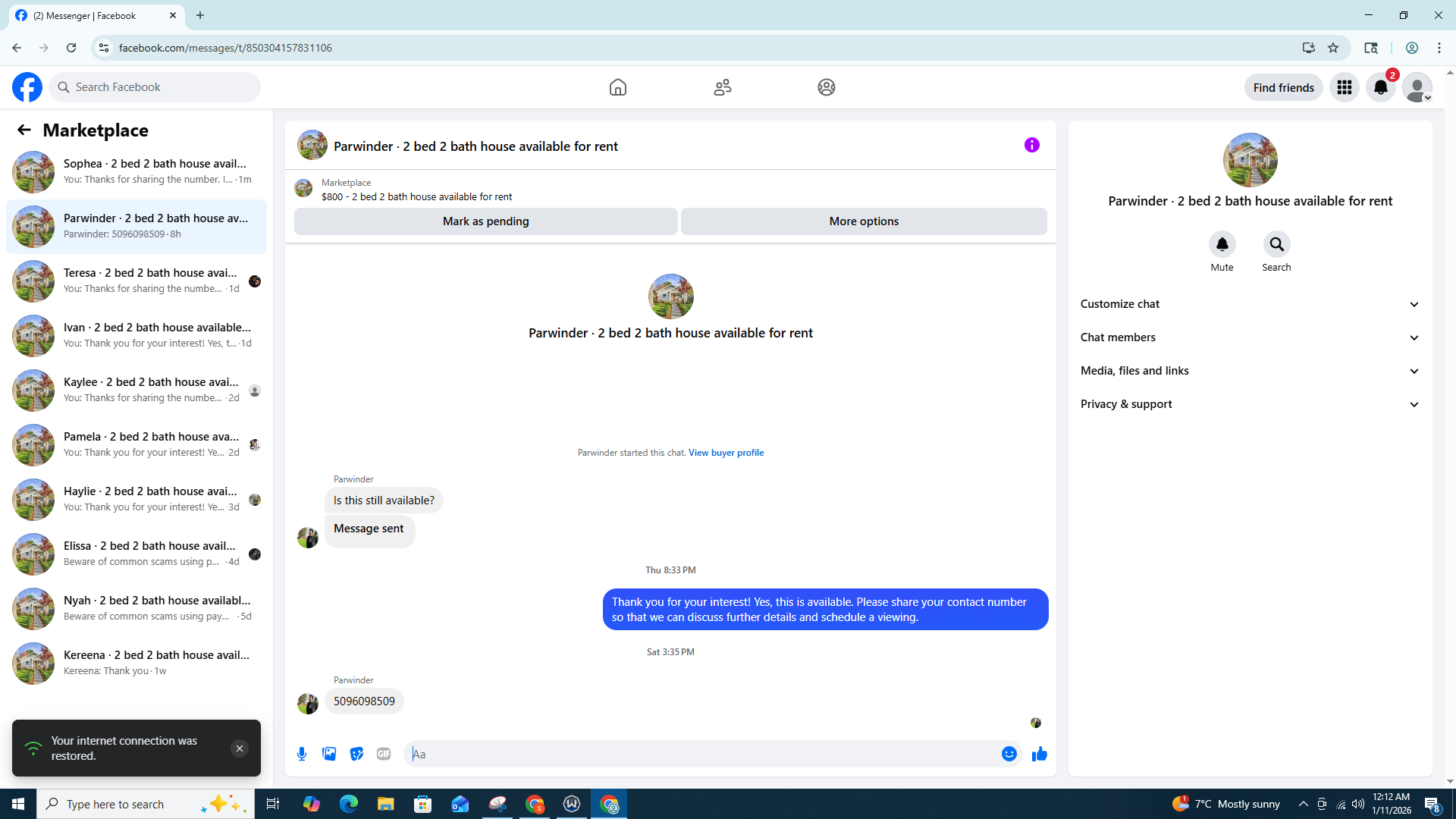Click Windows taskbar search box
Screen dimensions: 1456x819
coord(146,804)
